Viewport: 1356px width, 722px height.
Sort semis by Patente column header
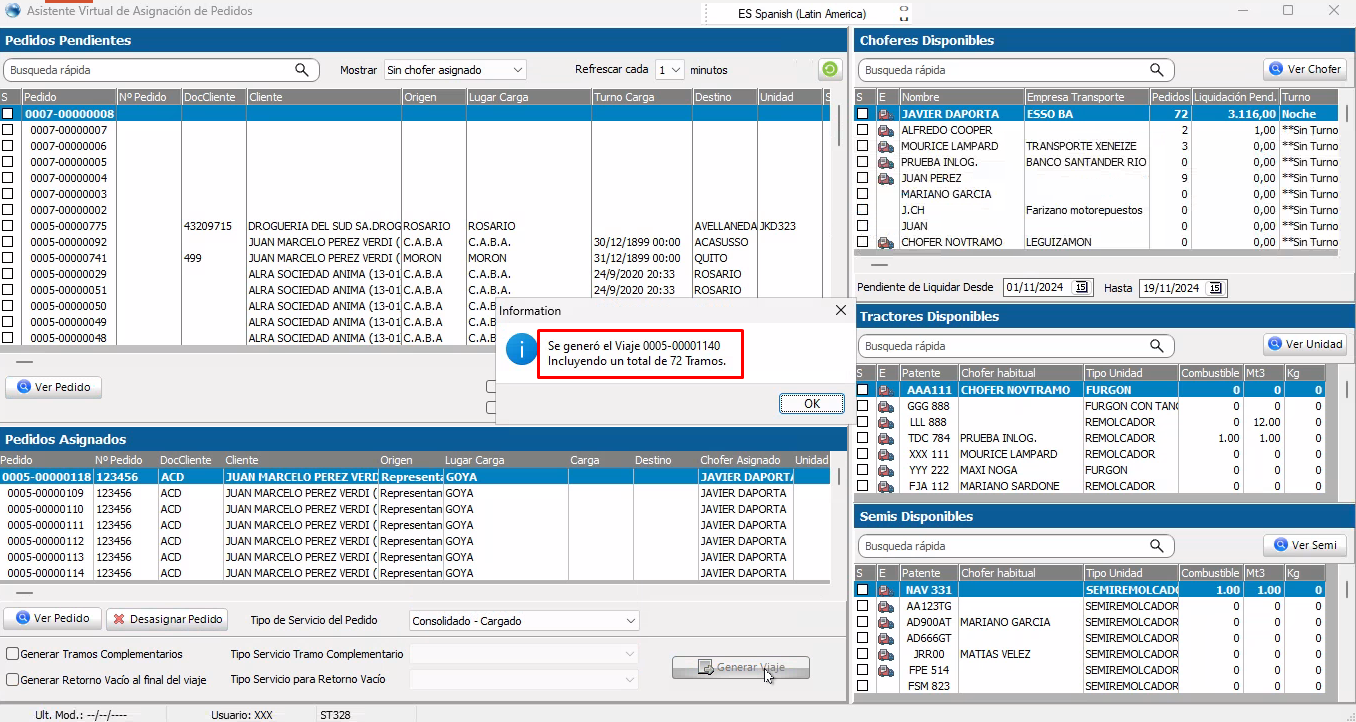click(928, 573)
